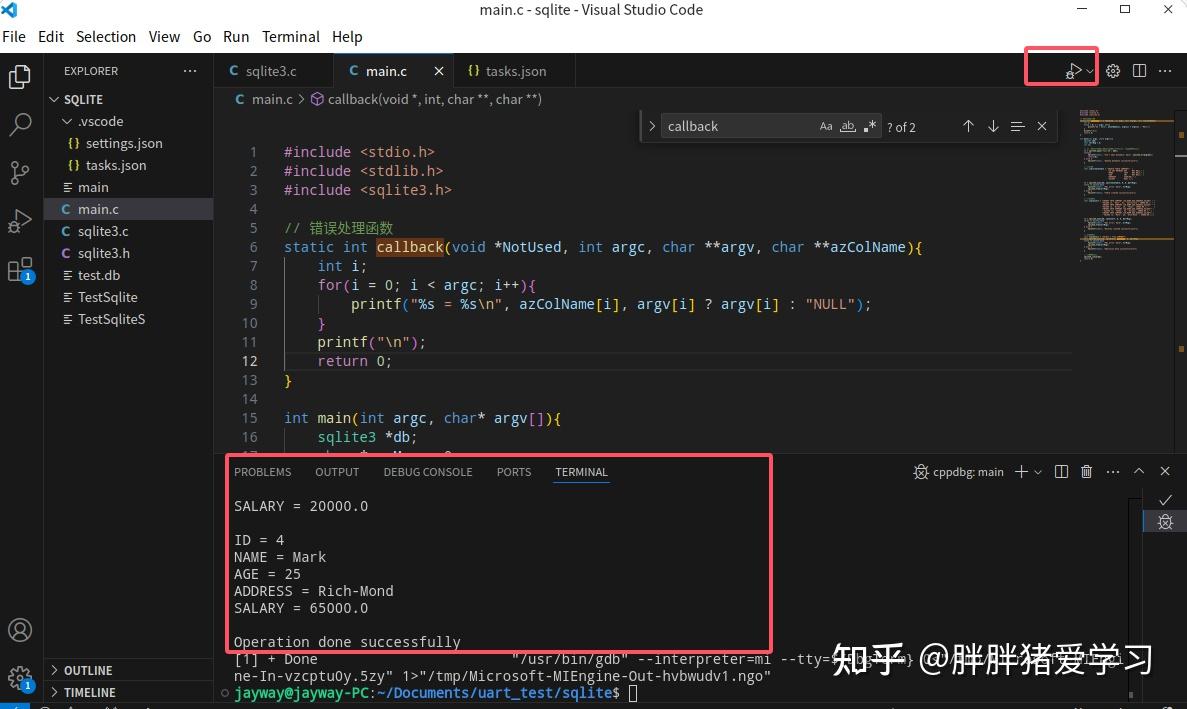
Task: Kill the terminal with the trash icon
Action: [x=1086, y=471]
